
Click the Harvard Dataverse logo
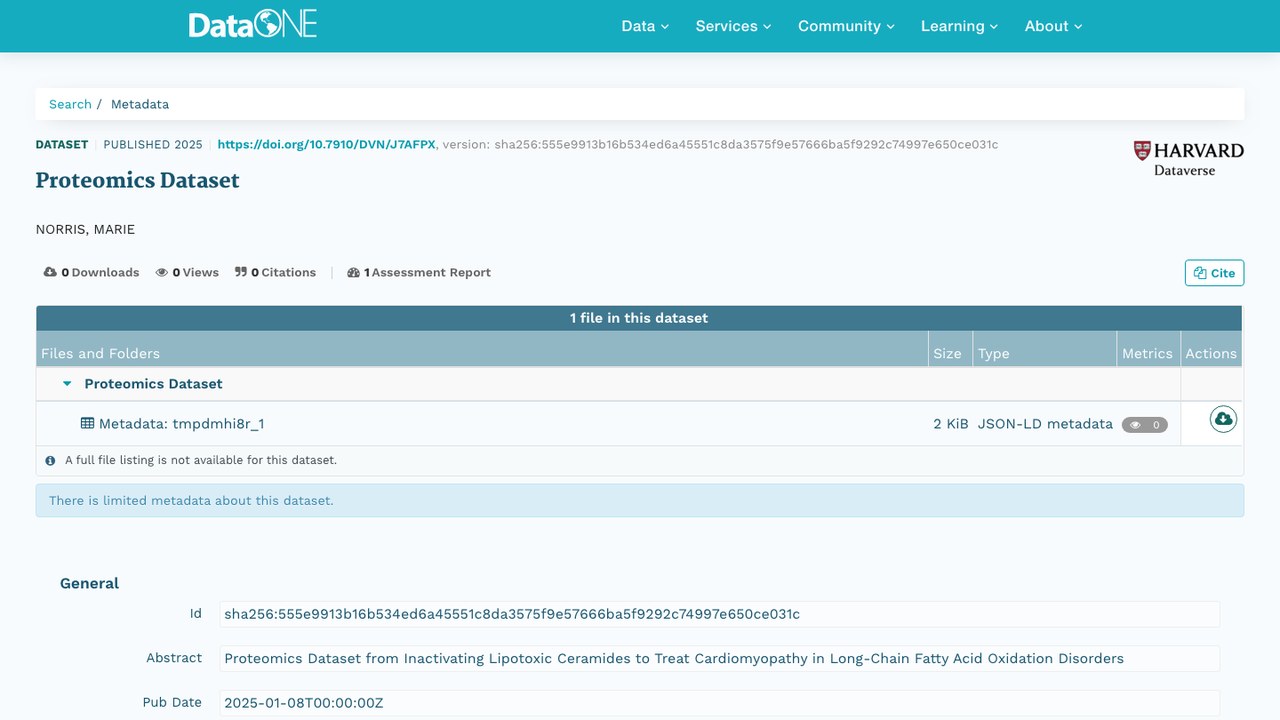pos(1189,158)
